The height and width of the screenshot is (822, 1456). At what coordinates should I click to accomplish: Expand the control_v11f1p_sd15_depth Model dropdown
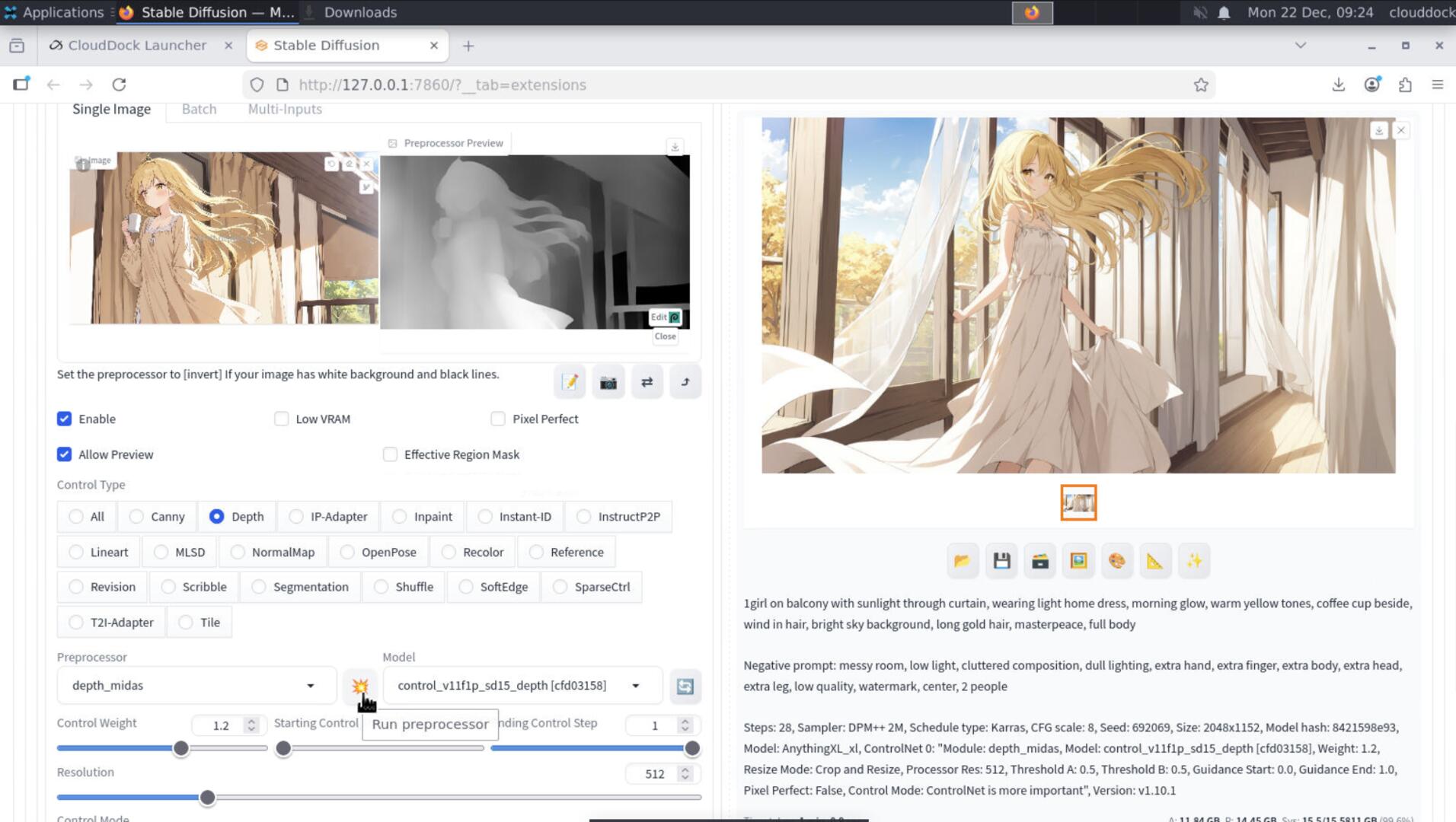(522, 686)
